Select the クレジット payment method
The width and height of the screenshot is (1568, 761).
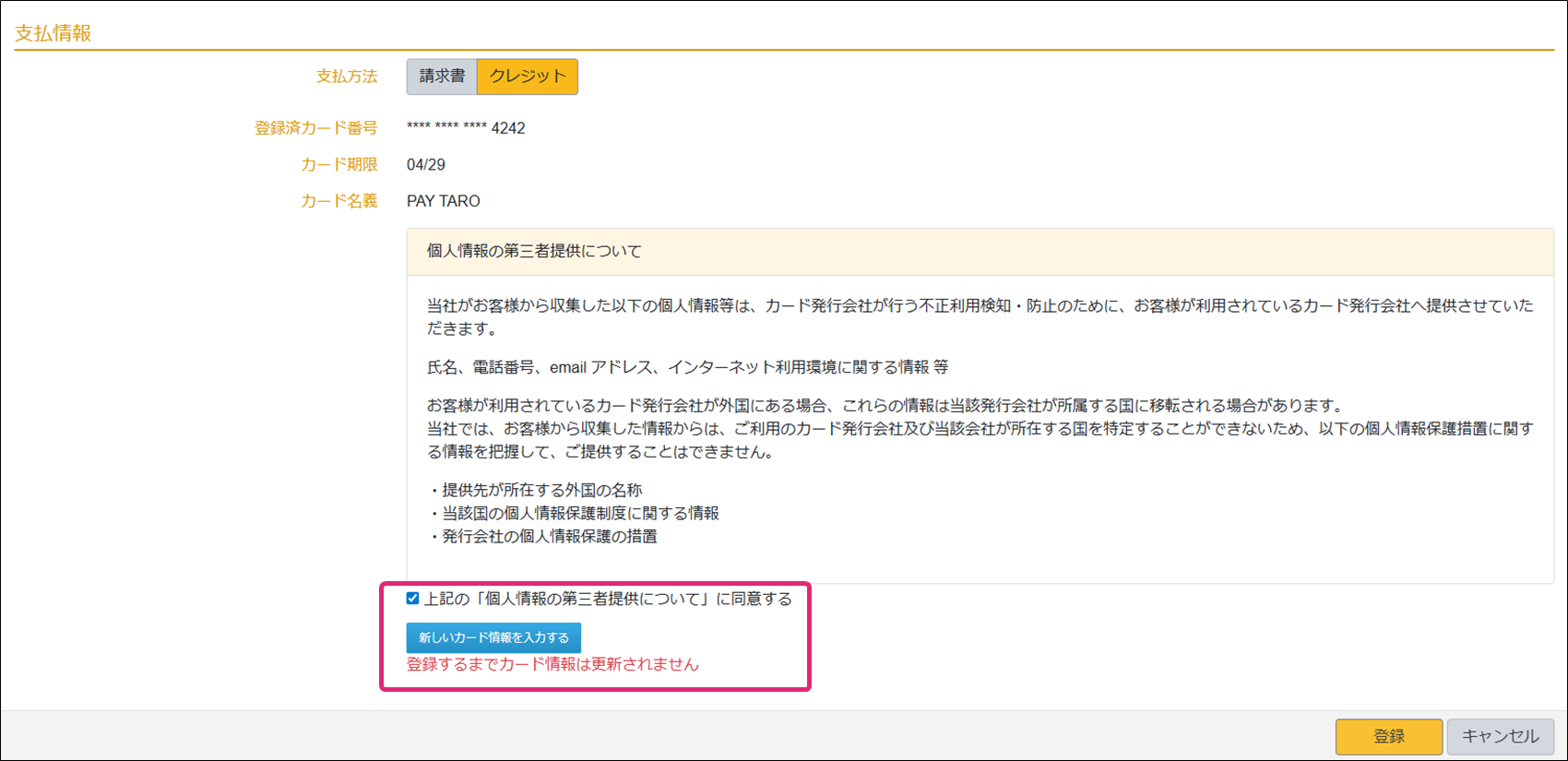pyautogui.click(x=528, y=77)
